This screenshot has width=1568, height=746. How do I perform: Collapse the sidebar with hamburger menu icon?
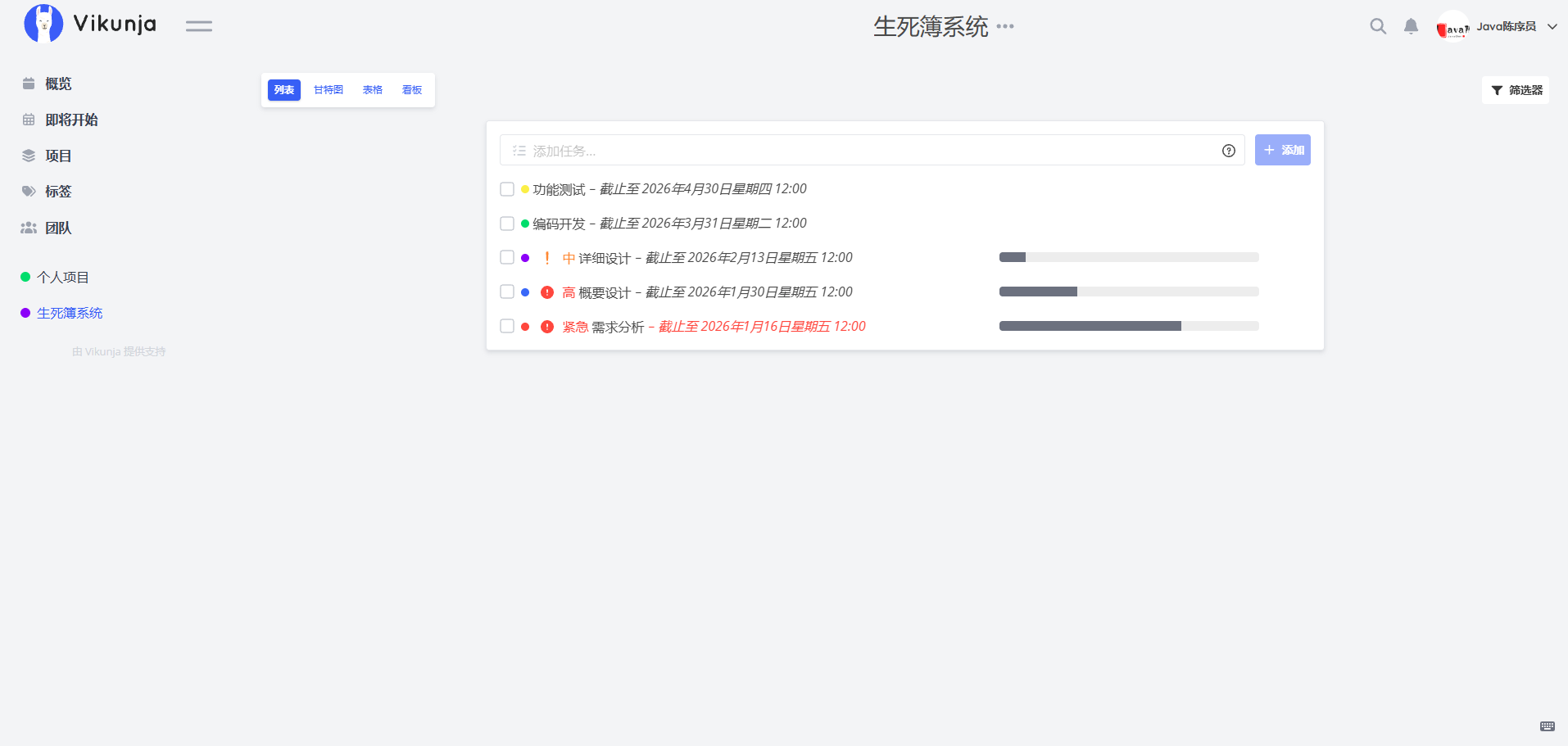pyautogui.click(x=198, y=26)
